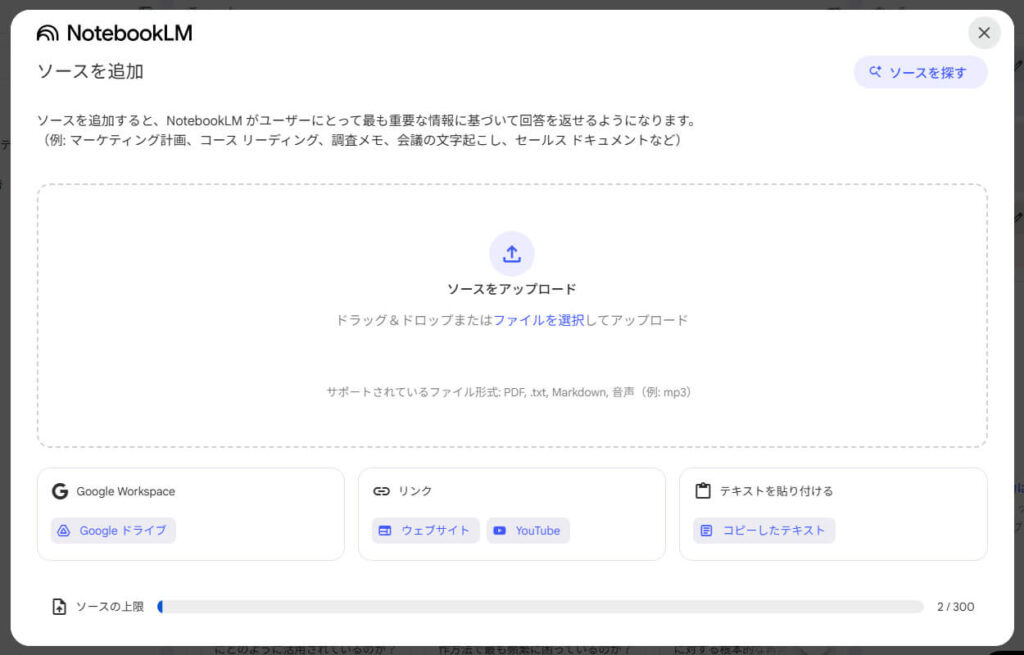Click the file icon next to ソースの上限
The width and height of the screenshot is (1024, 655).
tap(58, 606)
